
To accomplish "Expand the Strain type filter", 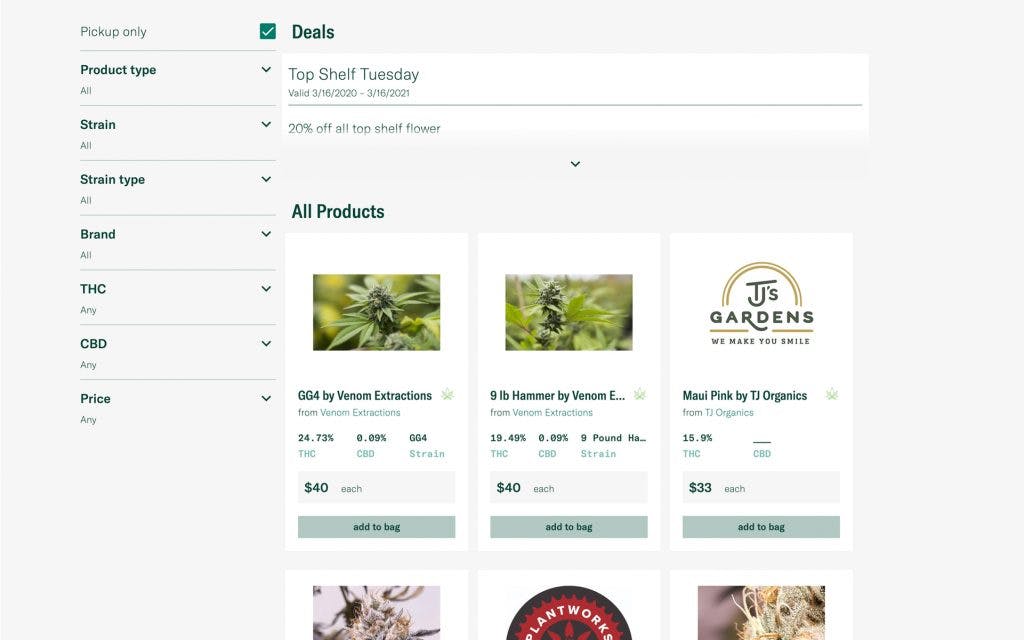I will [265, 178].
